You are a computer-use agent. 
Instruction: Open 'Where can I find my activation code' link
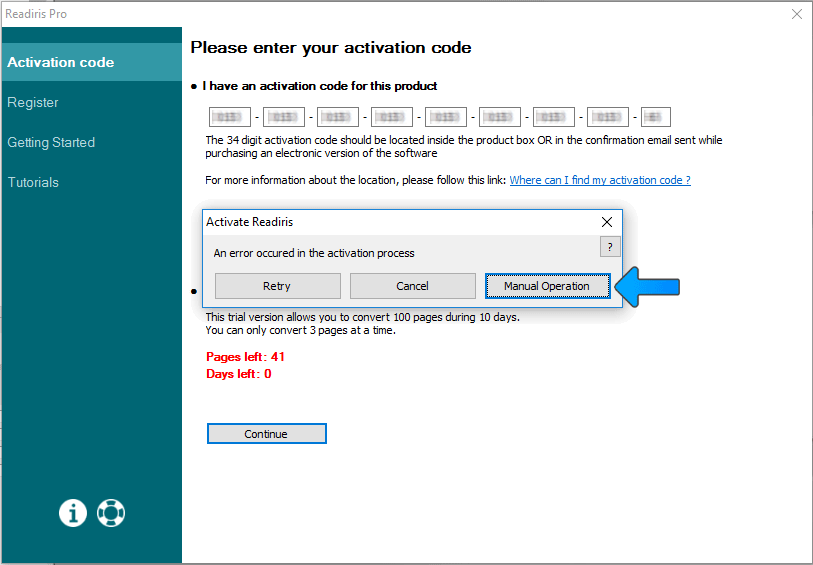coord(599,180)
